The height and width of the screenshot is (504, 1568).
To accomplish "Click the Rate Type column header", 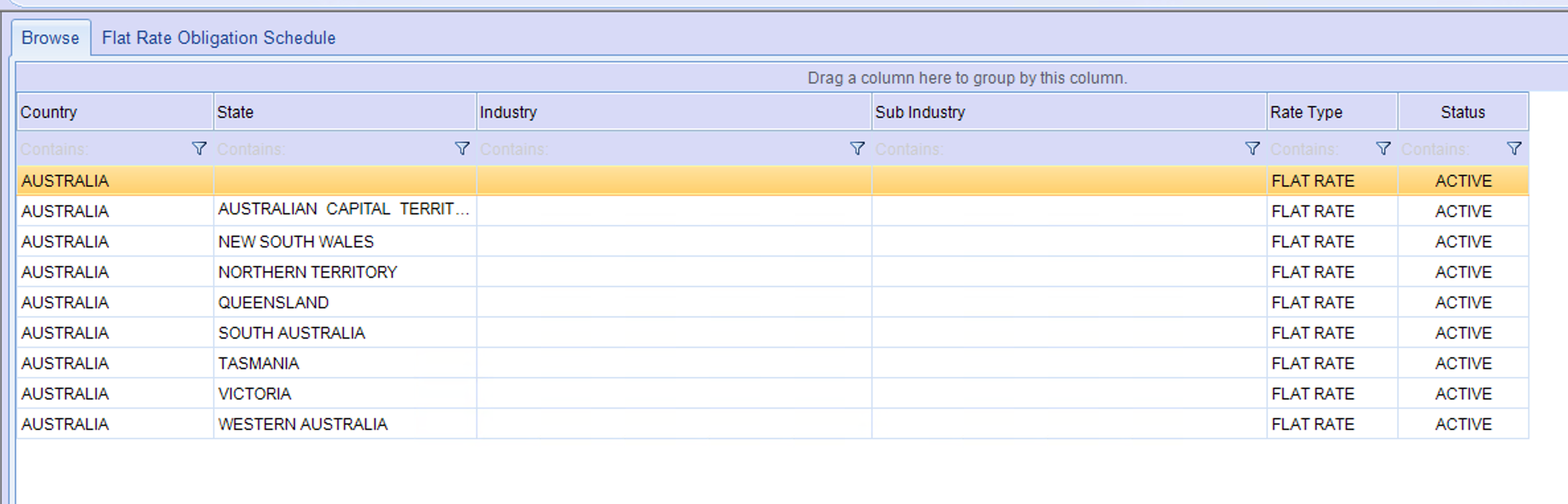I will pos(1331,112).
